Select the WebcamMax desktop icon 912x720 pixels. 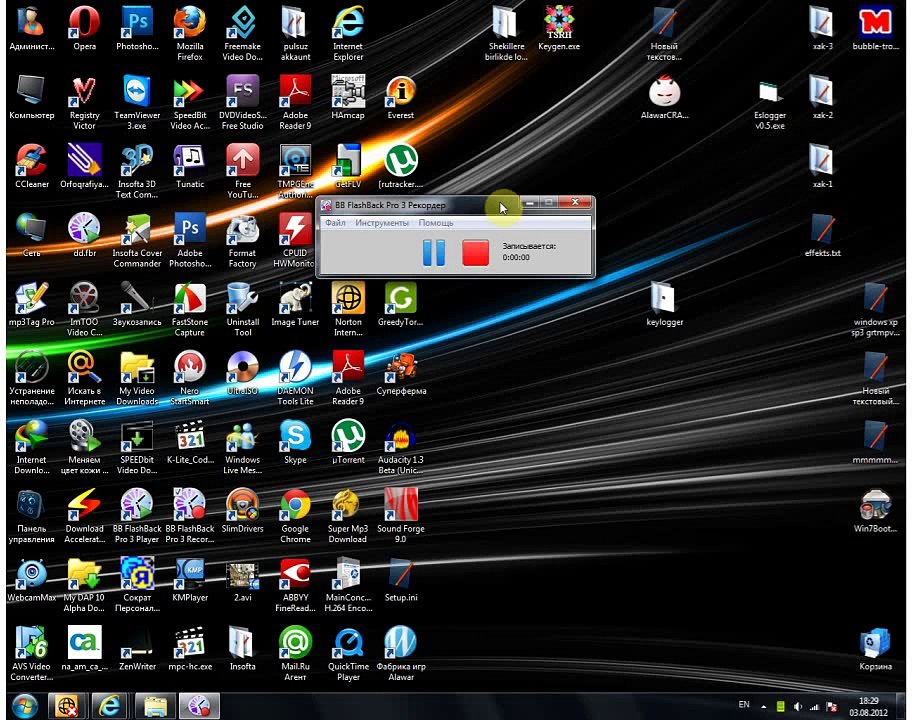pos(32,580)
